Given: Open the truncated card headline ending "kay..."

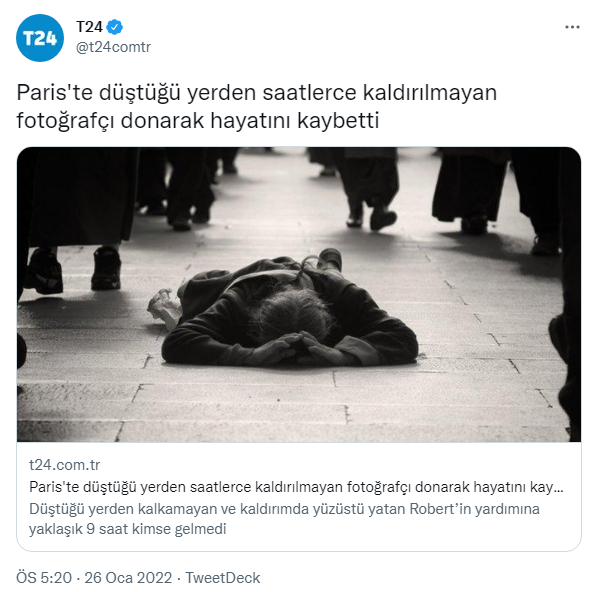Looking at the screenshot, I should [x=296, y=487].
